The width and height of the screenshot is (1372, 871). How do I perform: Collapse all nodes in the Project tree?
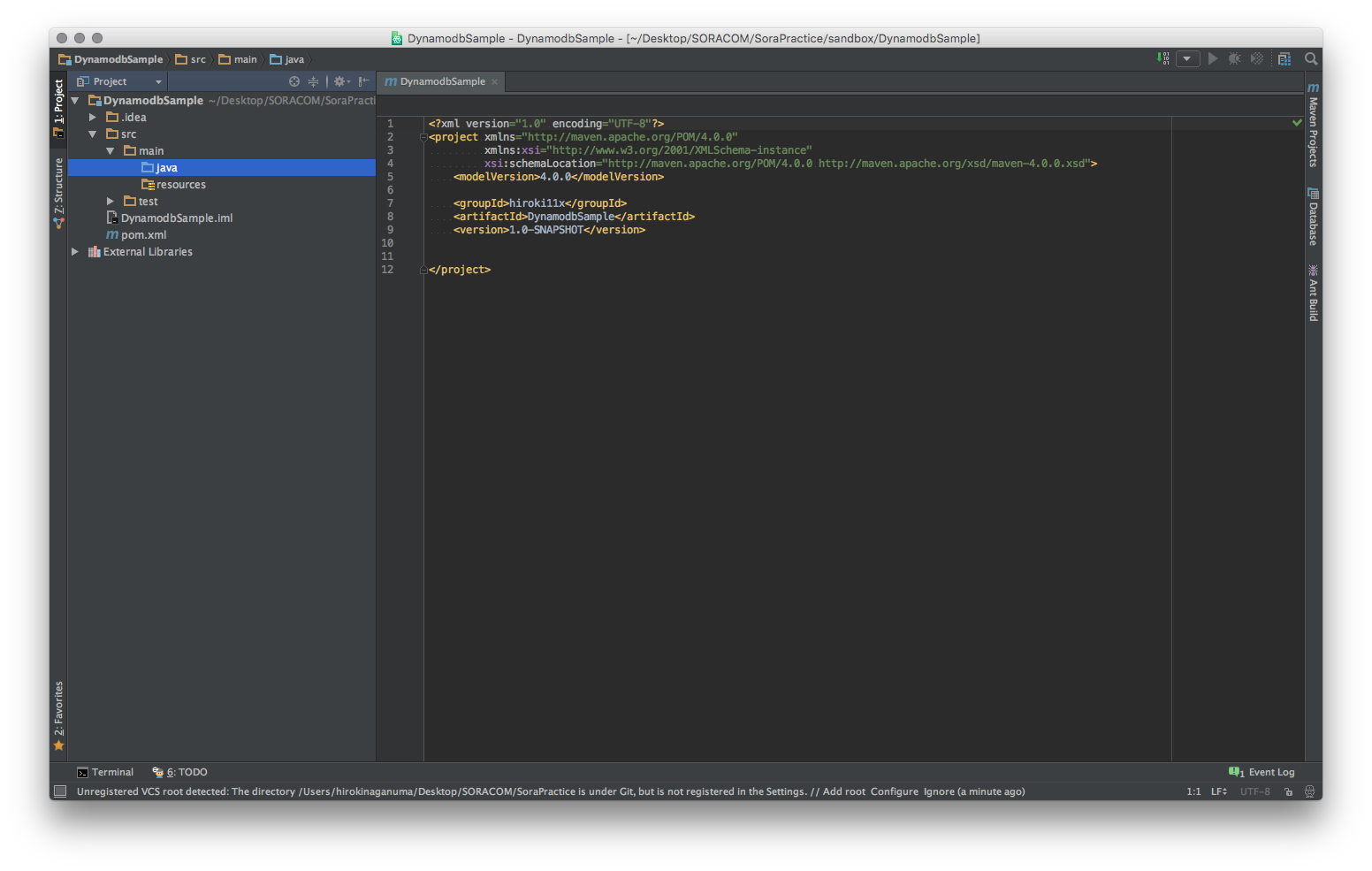point(313,80)
